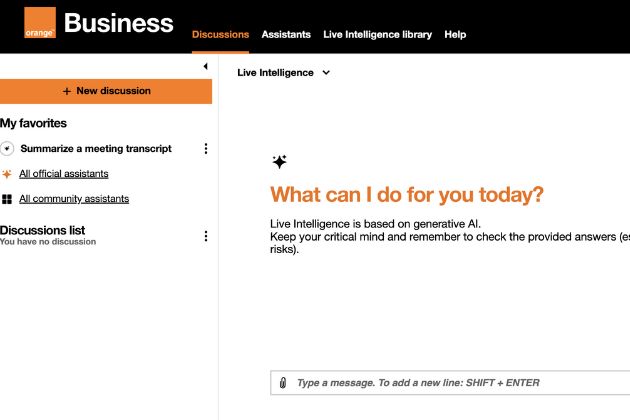Select Summarize a meeting transcript favorite
Screen dimensions: 630x420
coord(96,149)
